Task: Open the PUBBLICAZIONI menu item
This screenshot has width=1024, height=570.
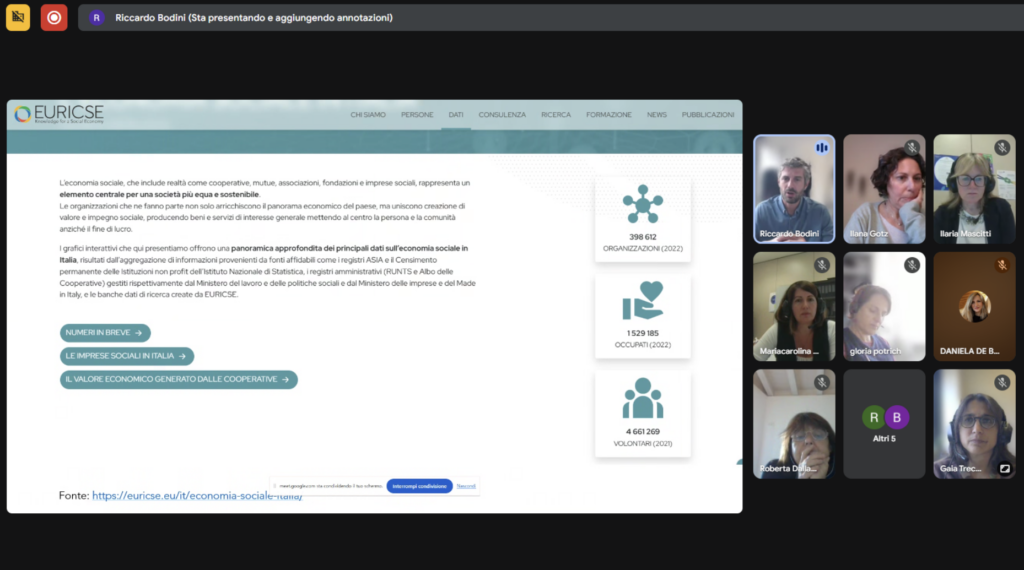Action: tap(707, 115)
